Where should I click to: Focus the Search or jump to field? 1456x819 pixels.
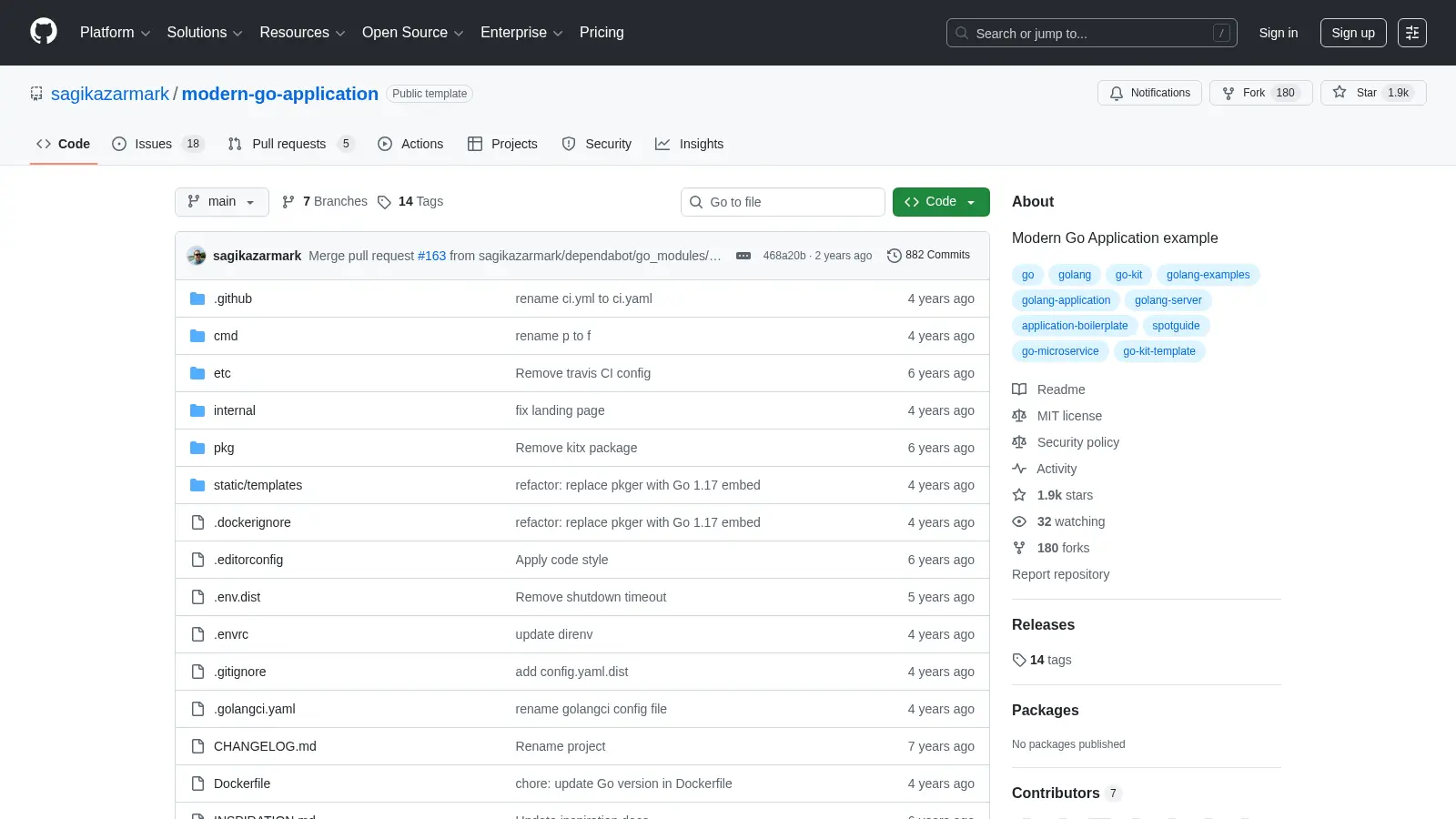click(x=1091, y=33)
